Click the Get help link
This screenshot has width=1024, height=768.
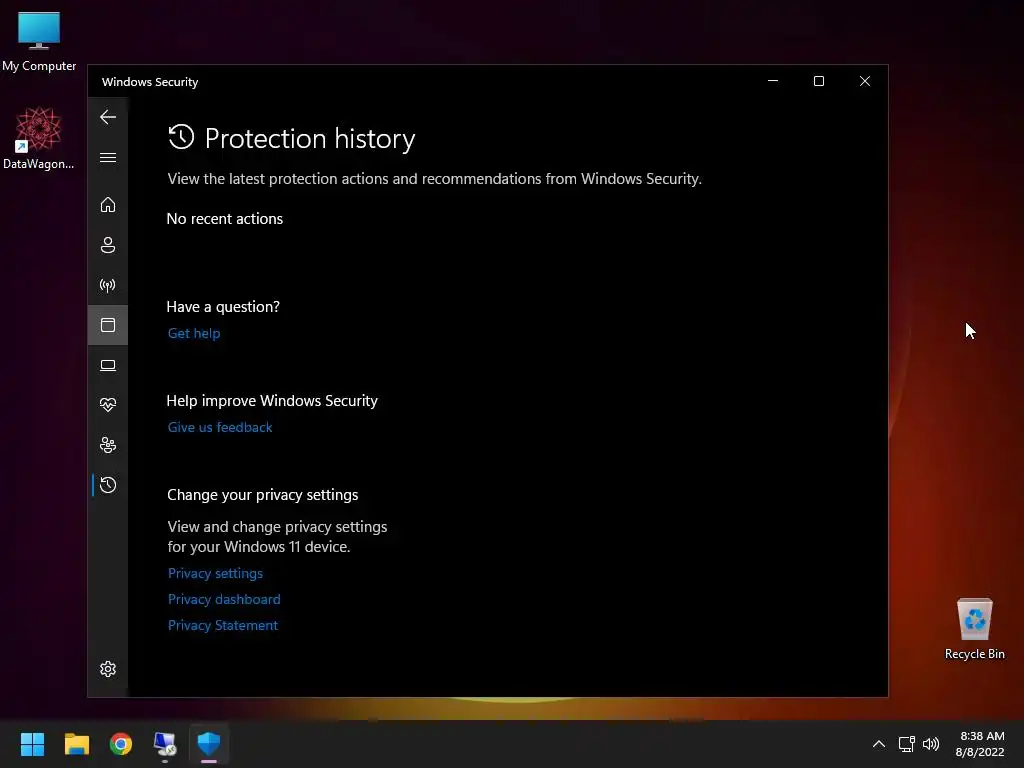tap(194, 333)
